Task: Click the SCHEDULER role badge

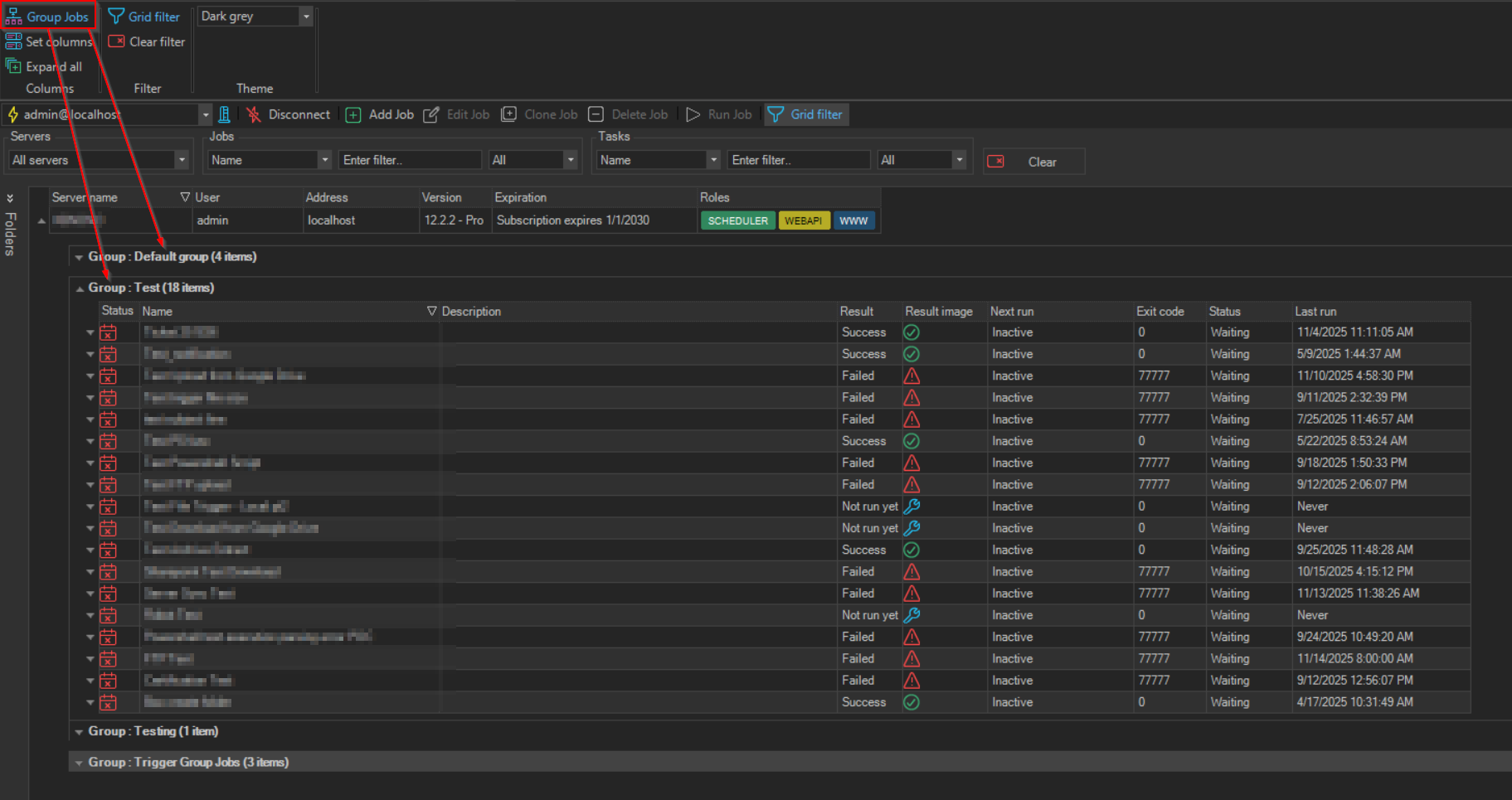Action: coord(737,221)
